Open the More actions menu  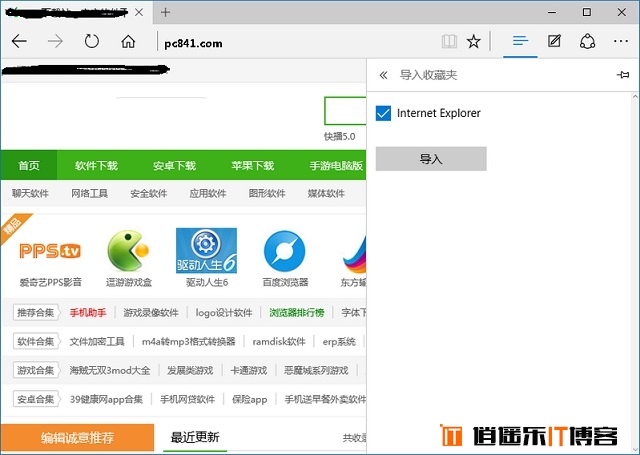tap(621, 41)
